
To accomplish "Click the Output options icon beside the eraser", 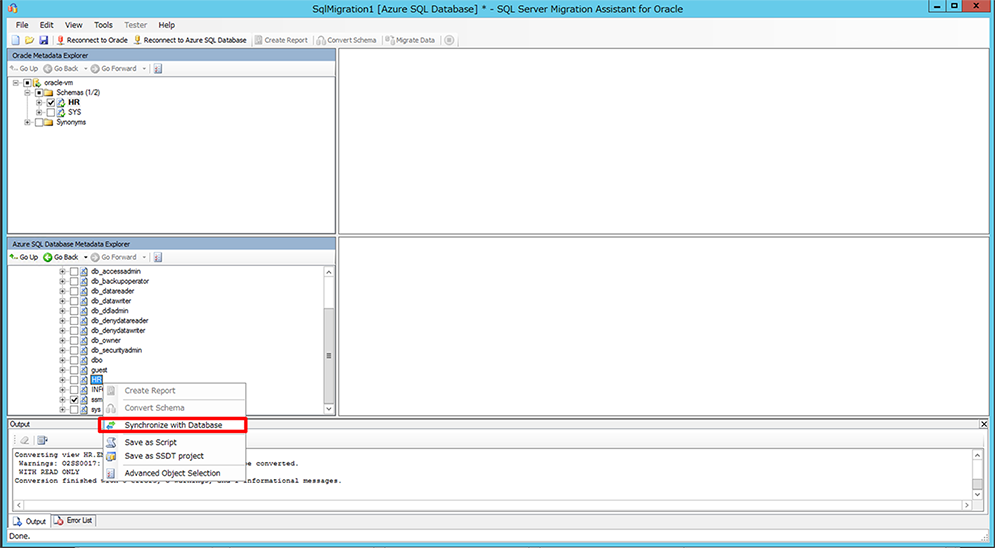I will (x=42, y=440).
